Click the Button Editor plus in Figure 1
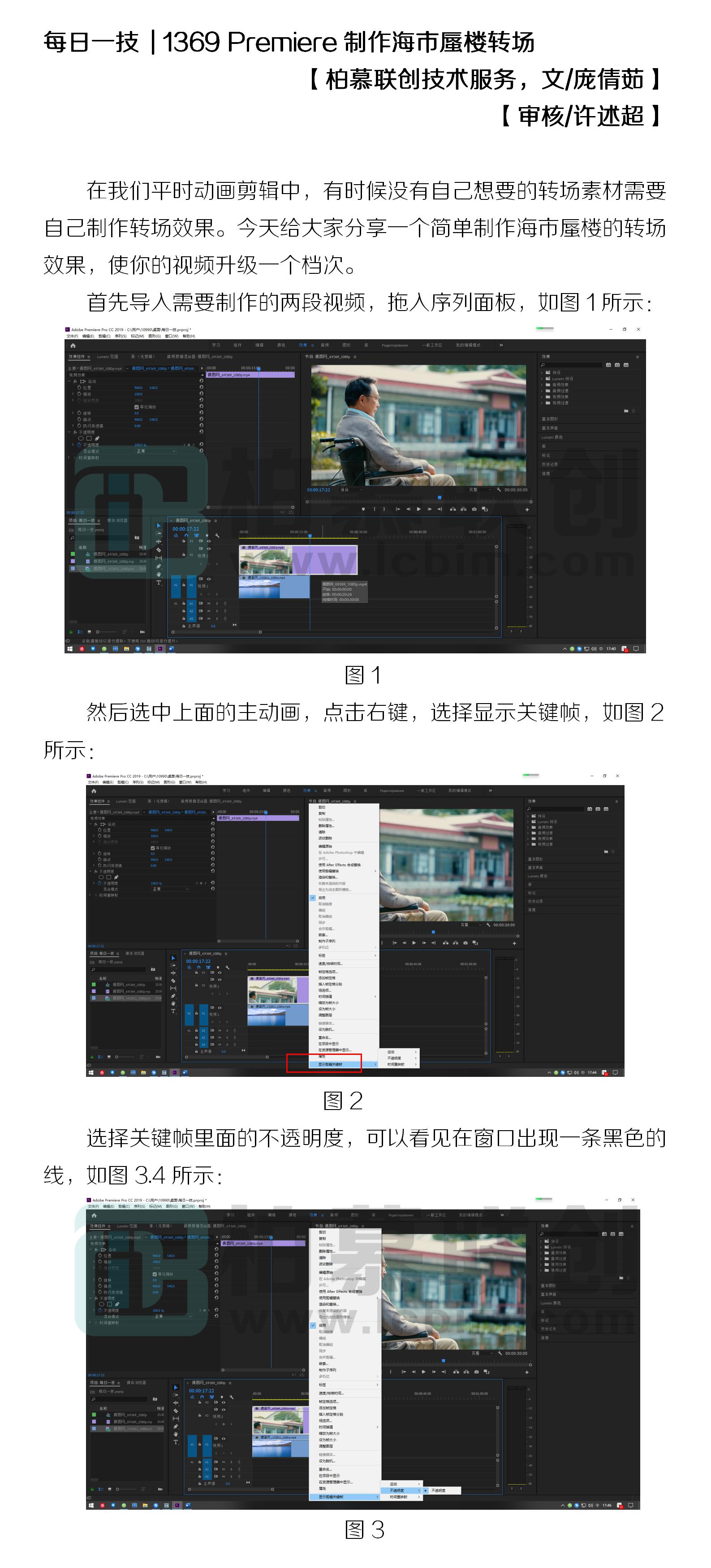 [527, 510]
